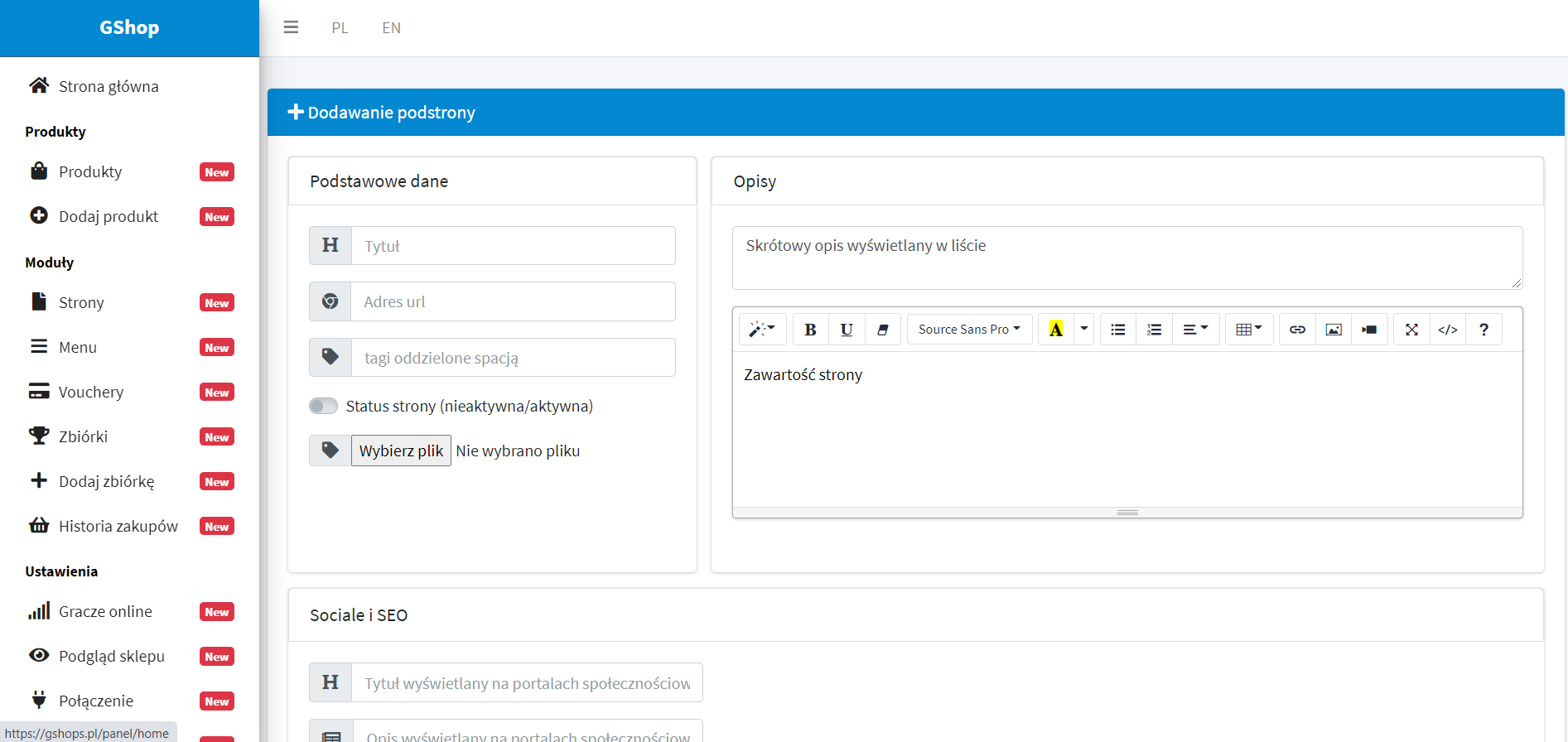Click the underline formatting icon
The height and width of the screenshot is (742, 1568).
(847, 330)
